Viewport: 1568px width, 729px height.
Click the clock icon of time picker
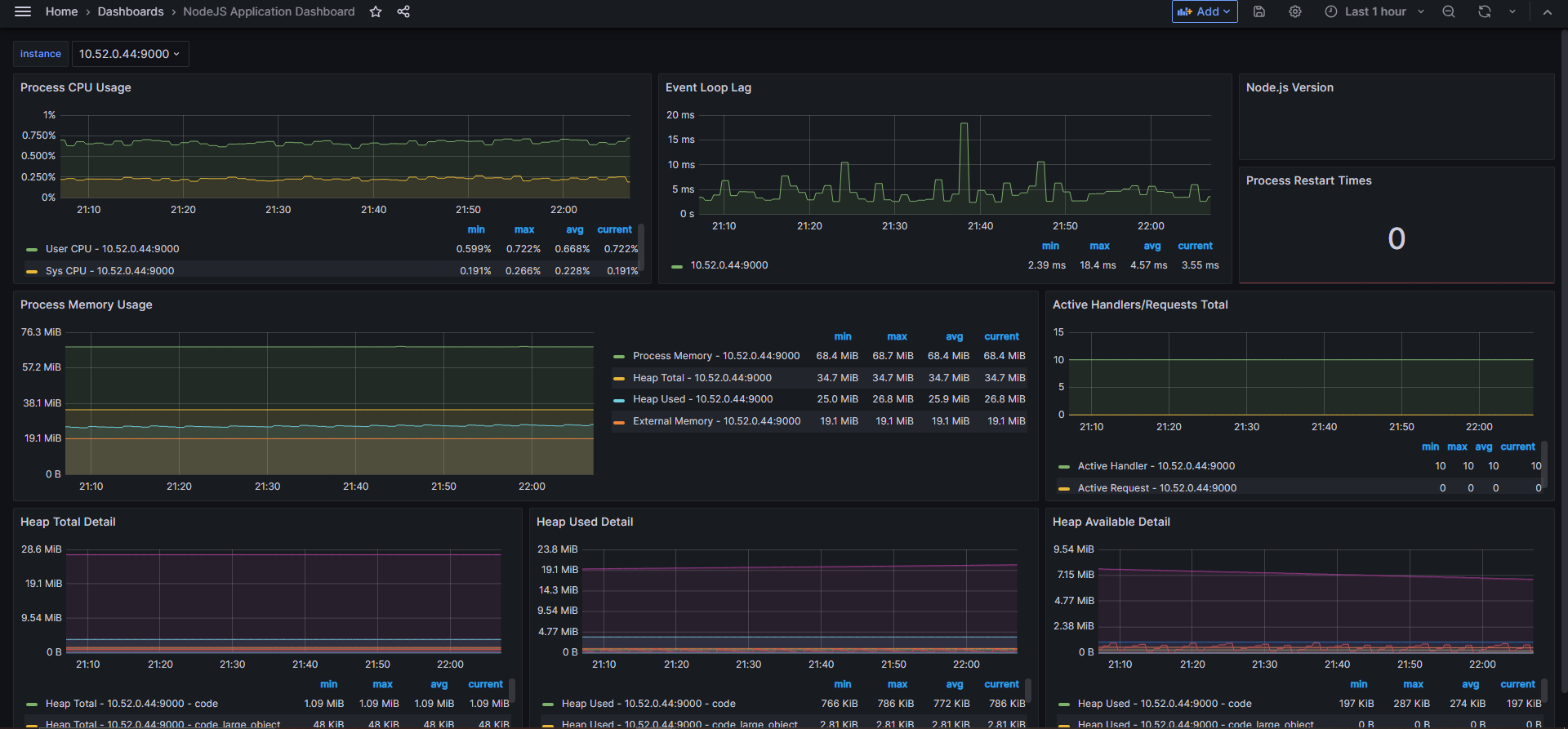(1331, 11)
